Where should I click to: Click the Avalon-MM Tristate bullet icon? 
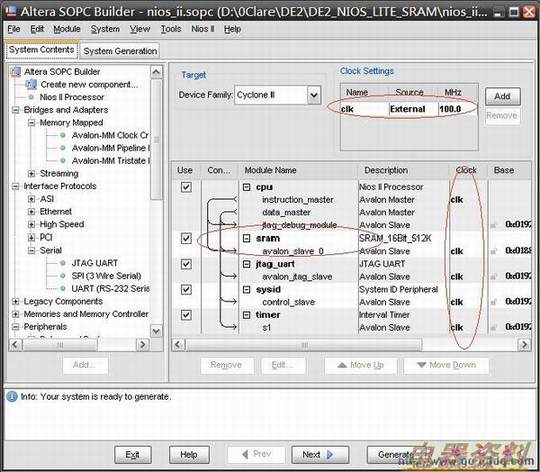(x=63, y=161)
